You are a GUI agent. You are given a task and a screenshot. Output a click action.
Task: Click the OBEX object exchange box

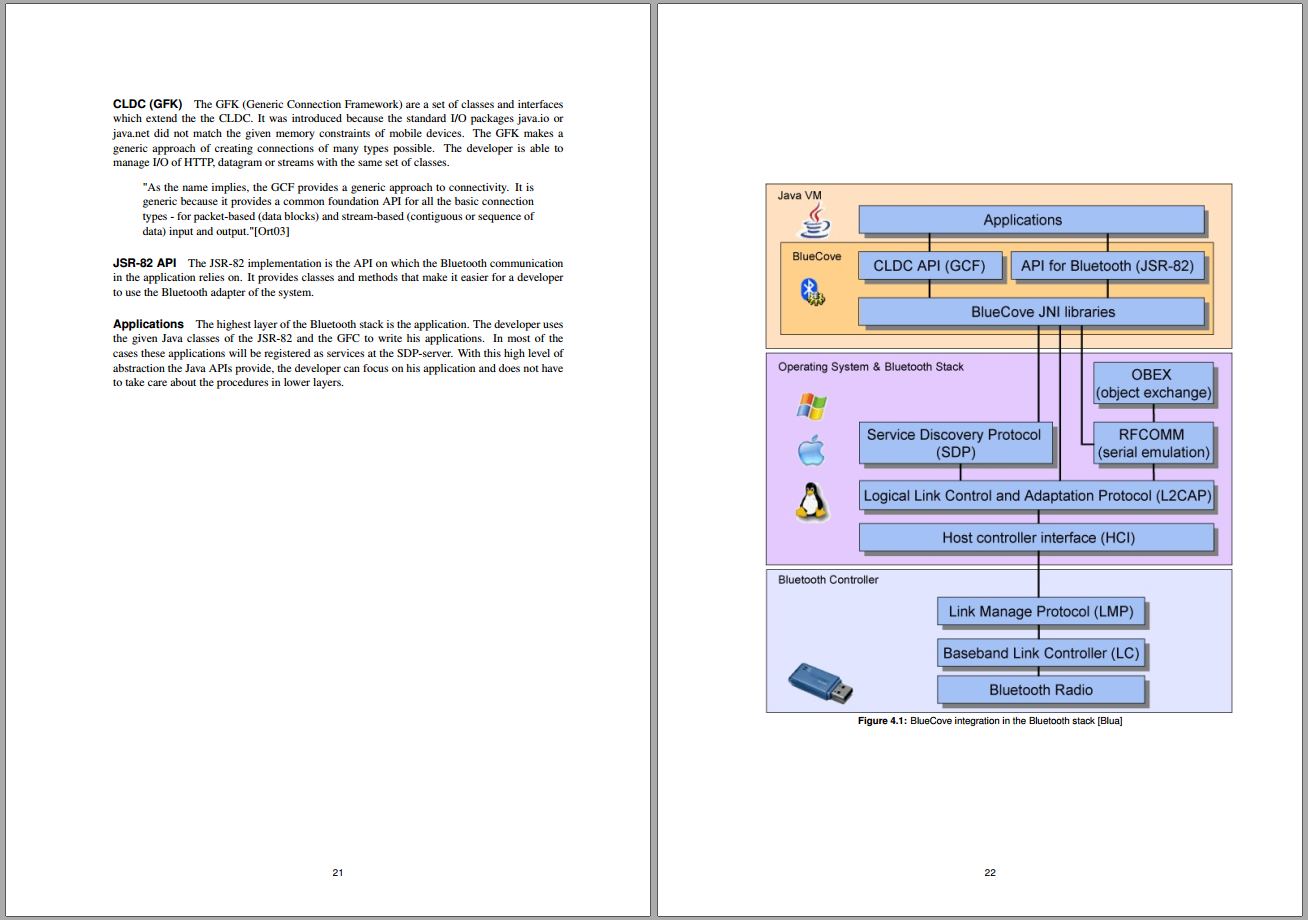click(1152, 383)
